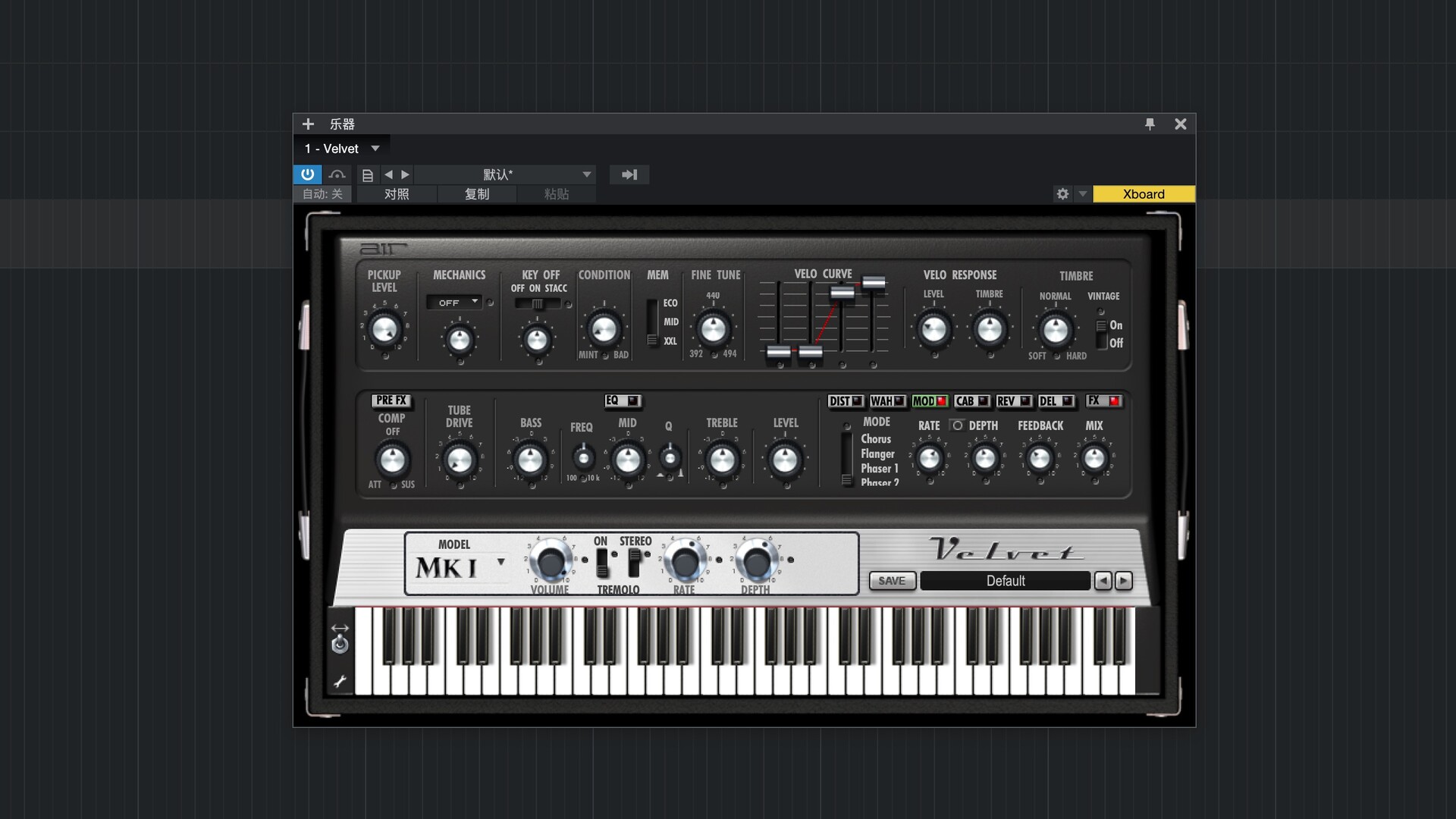Click the 复制 copy button
Image resolution: width=1456 pixels, height=819 pixels.
point(477,194)
